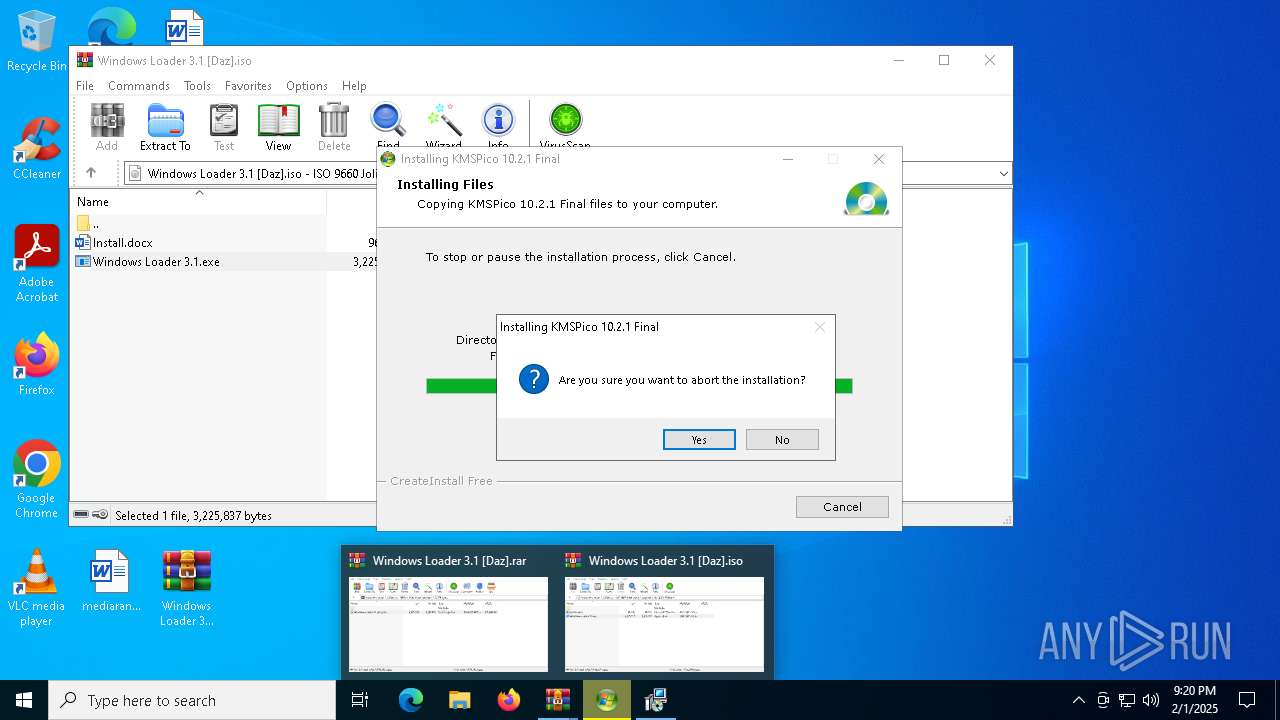Open the Help menu in WinRAR
The width and height of the screenshot is (1280, 720).
[x=354, y=86]
